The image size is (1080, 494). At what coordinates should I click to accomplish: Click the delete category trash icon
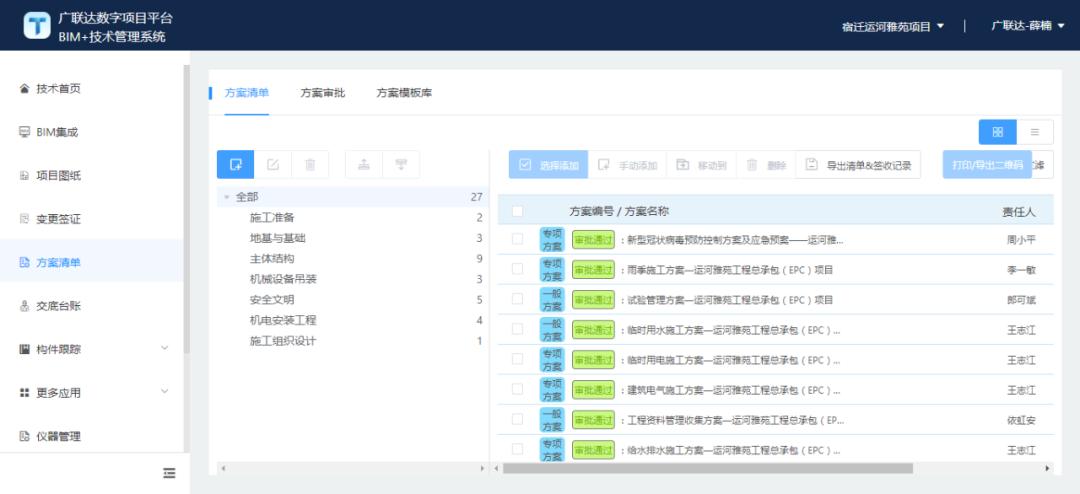[310, 165]
